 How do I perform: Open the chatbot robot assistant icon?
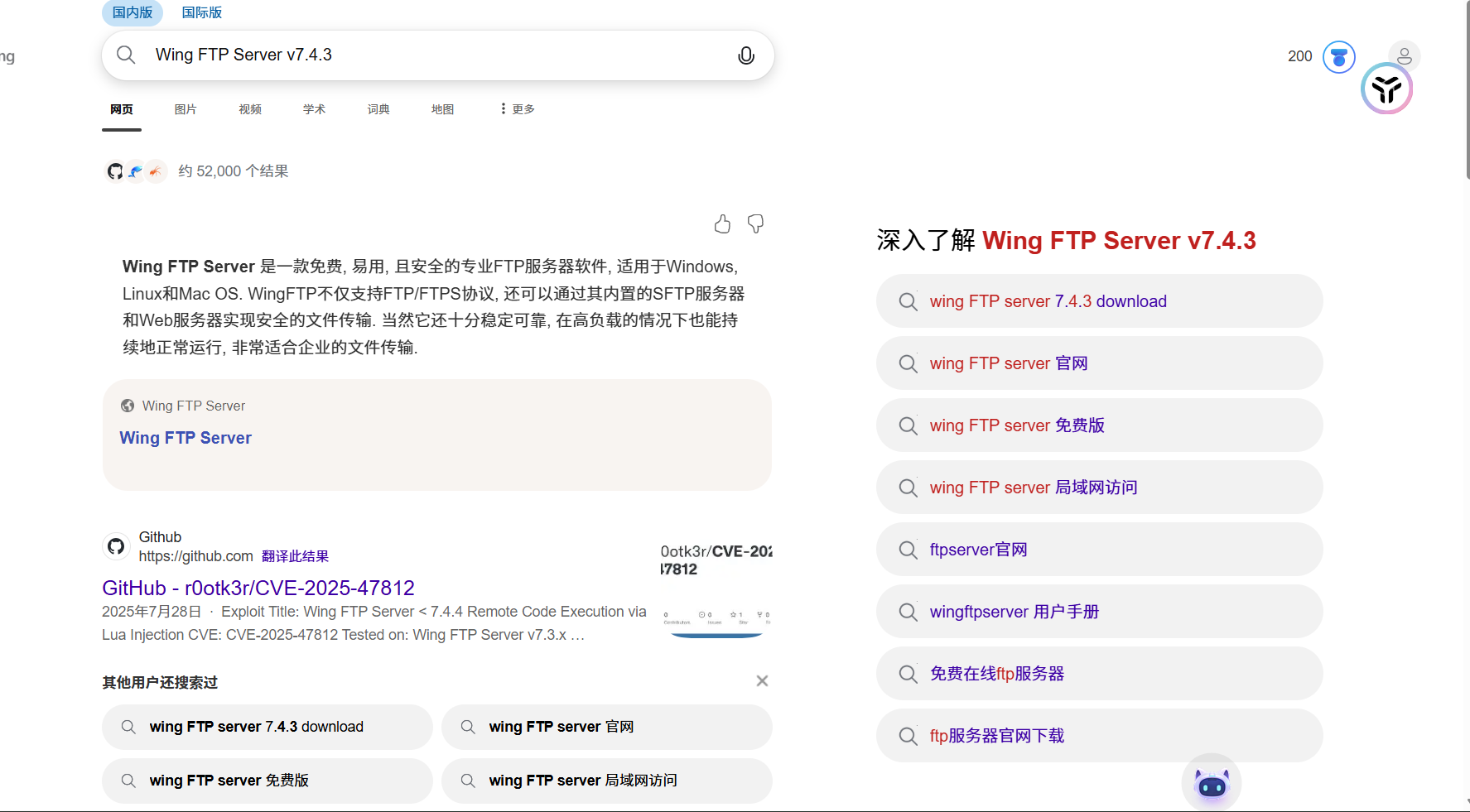[1211, 784]
